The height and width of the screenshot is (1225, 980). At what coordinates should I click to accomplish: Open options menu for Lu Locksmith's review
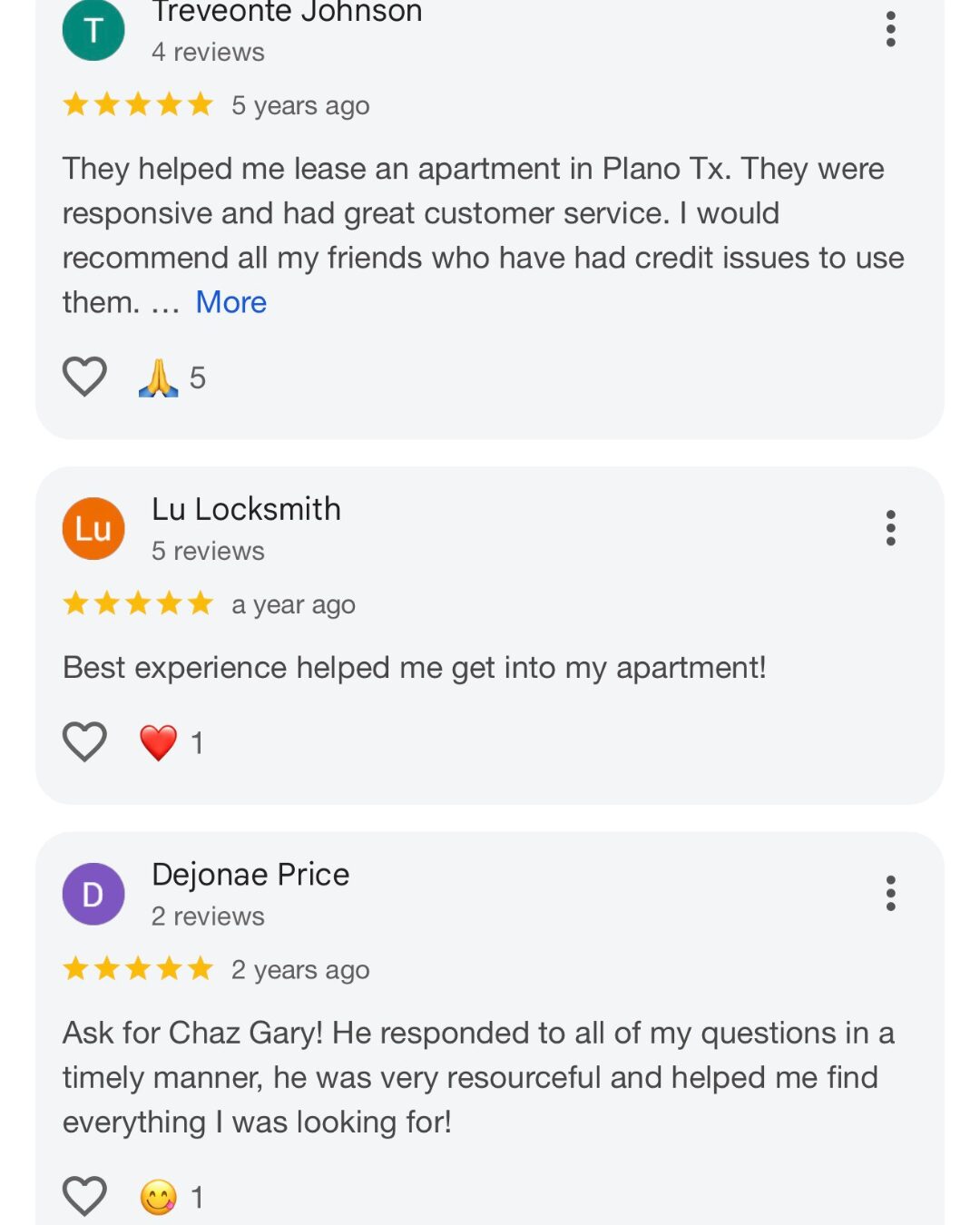pos(890,527)
